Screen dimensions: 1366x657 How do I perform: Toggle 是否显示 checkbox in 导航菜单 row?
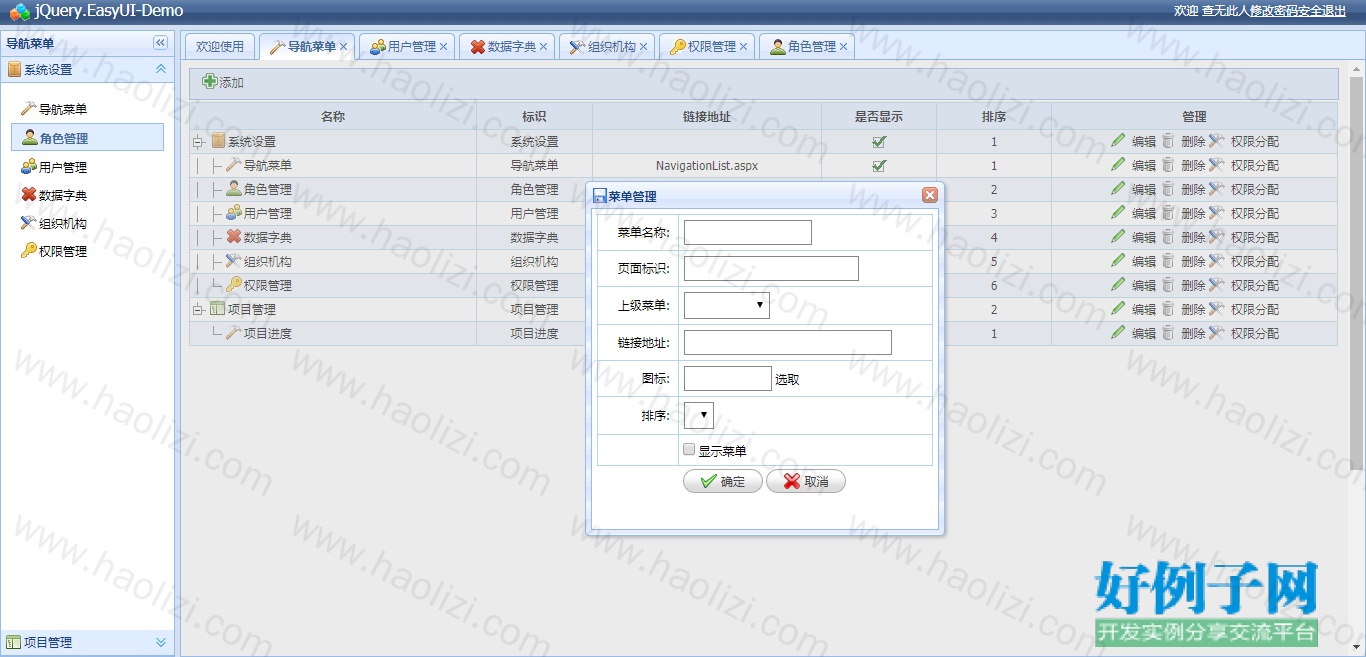[879, 165]
